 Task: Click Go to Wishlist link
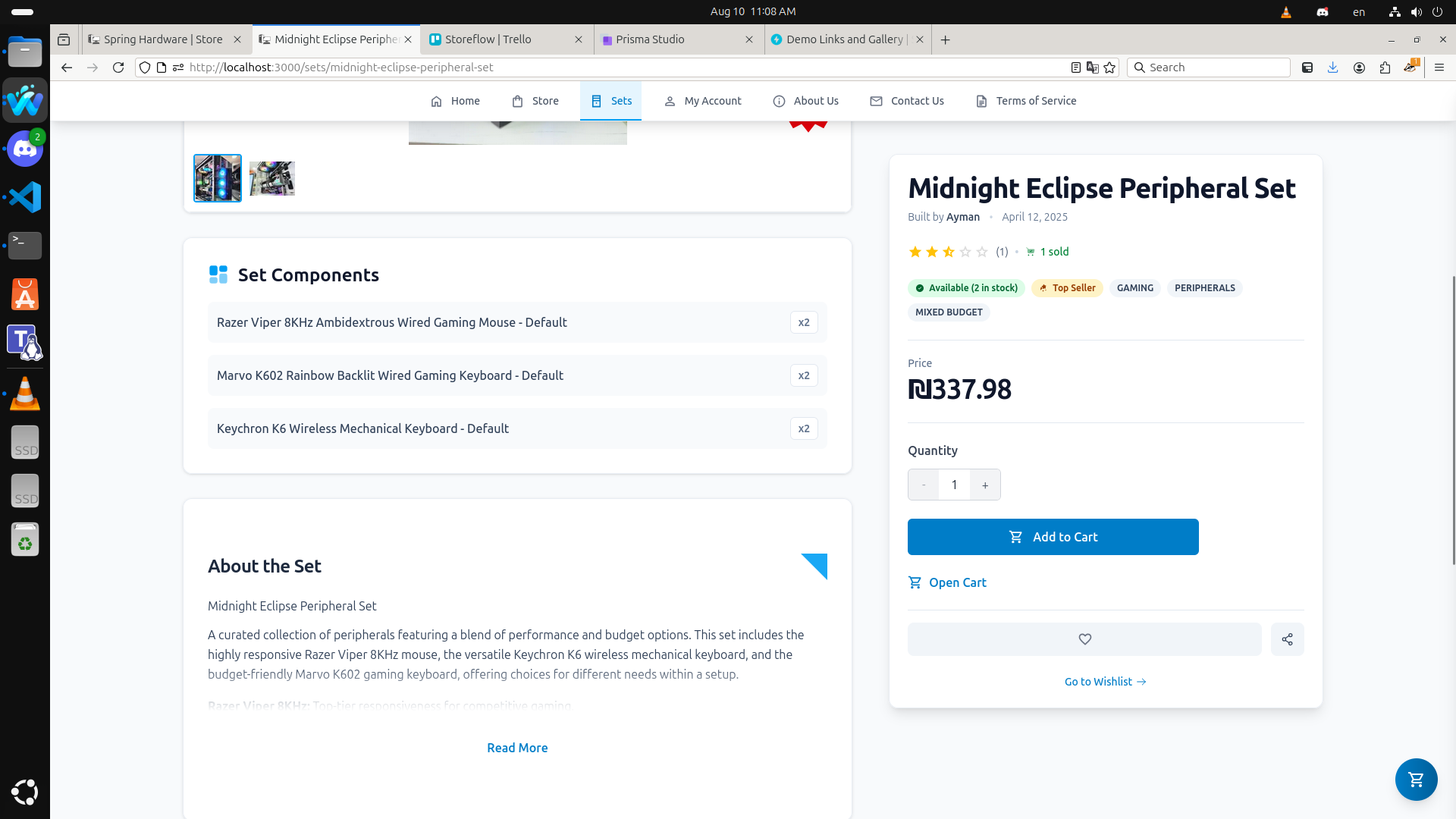pyautogui.click(x=1106, y=682)
